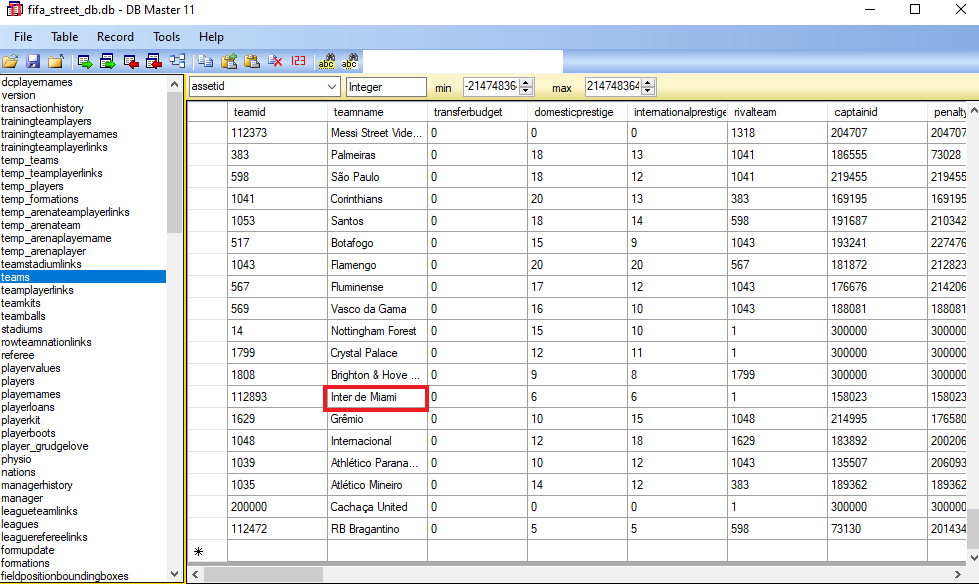The width and height of the screenshot is (979, 584).
Task: Open the Help menu
Action: [211, 37]
